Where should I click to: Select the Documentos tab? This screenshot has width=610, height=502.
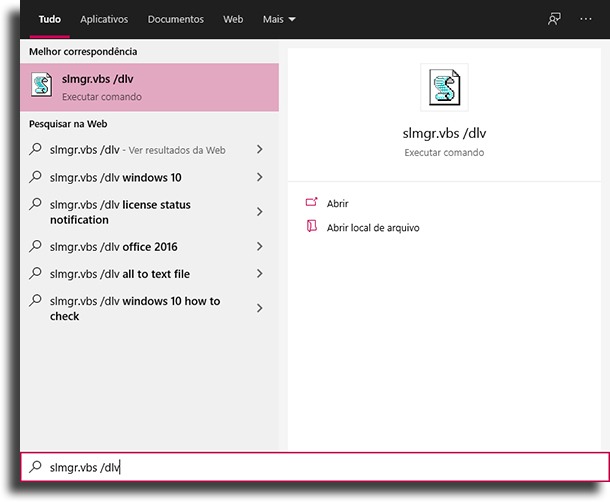point(175,19)
